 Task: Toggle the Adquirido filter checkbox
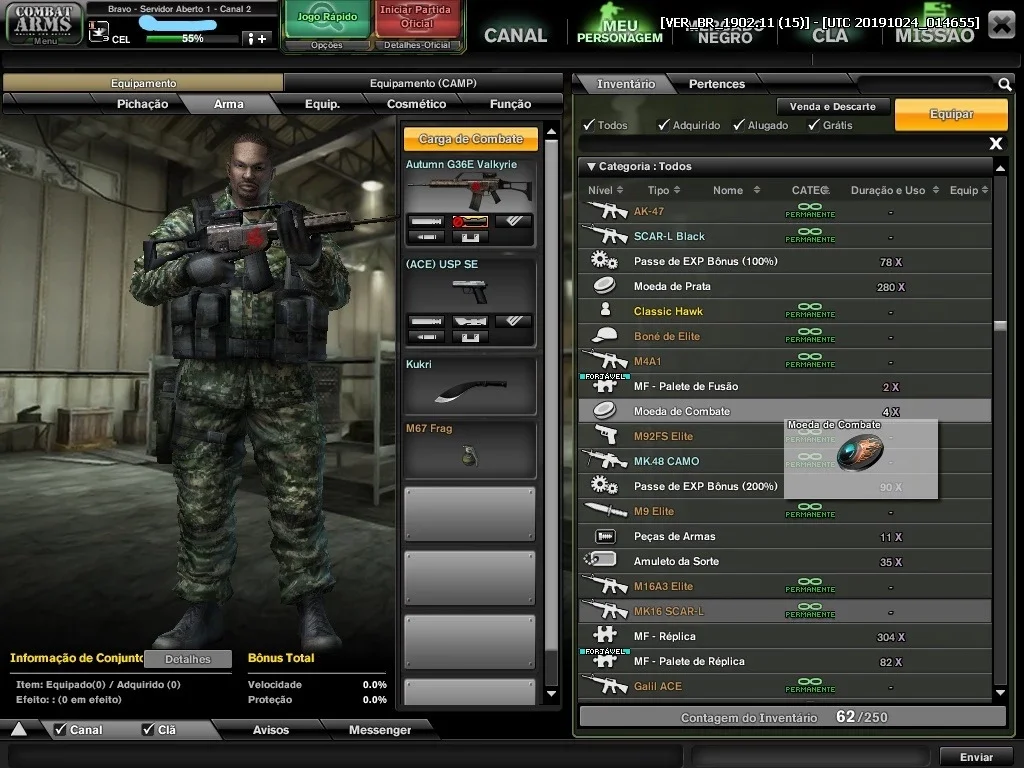[x=664, y=125]
